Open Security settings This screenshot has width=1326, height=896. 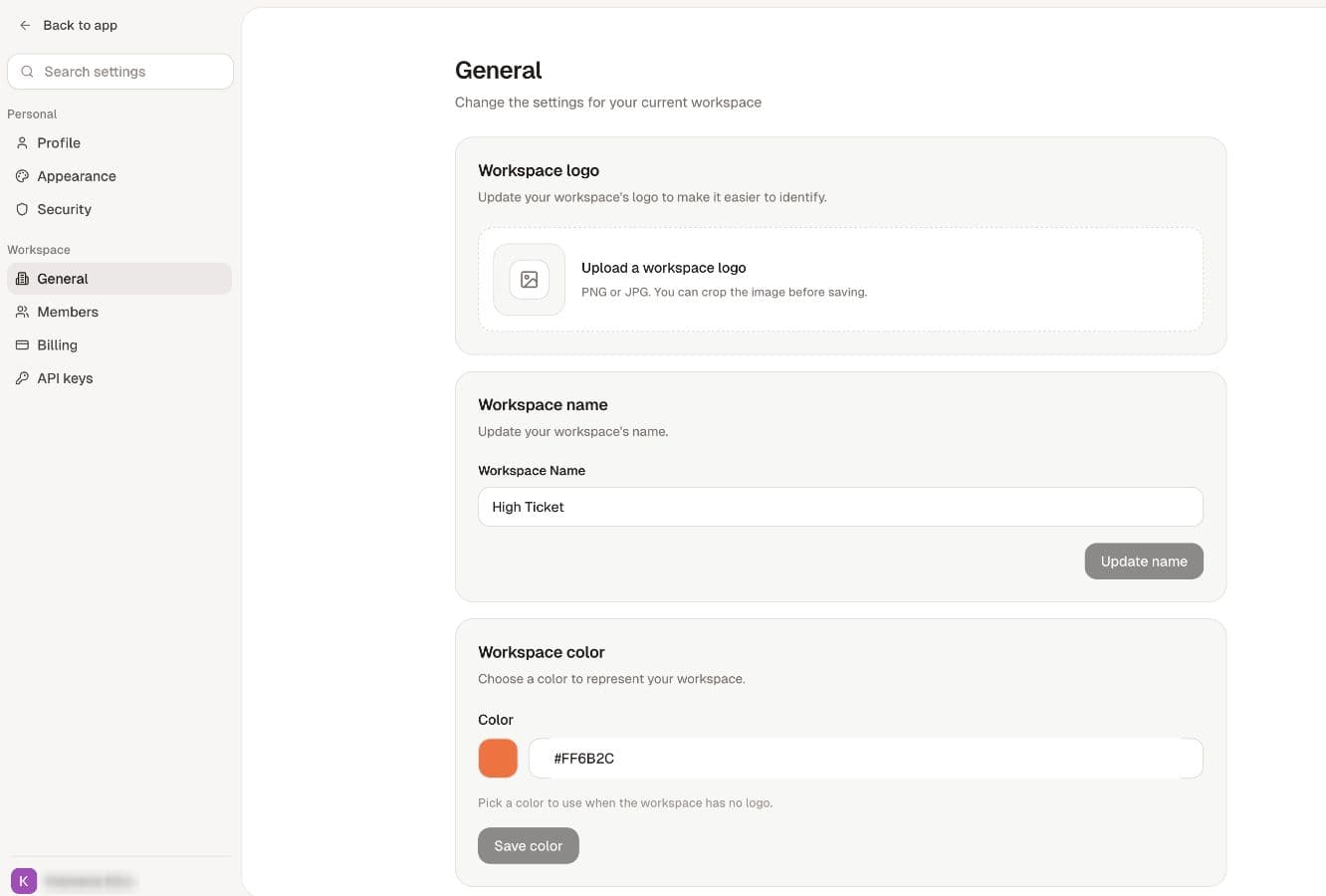coord(119,209)
